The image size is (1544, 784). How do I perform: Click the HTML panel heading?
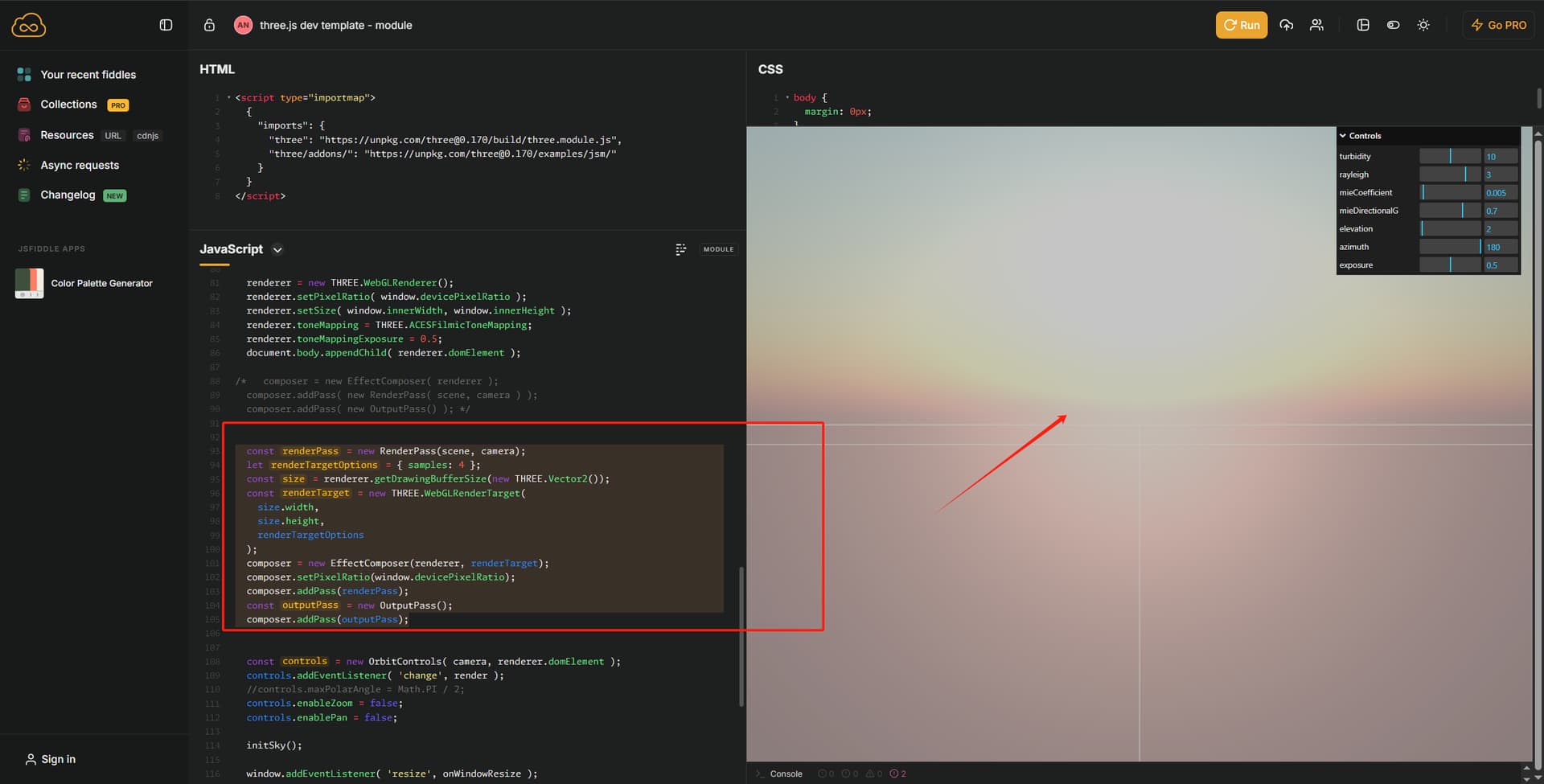(x=217, y=69)
